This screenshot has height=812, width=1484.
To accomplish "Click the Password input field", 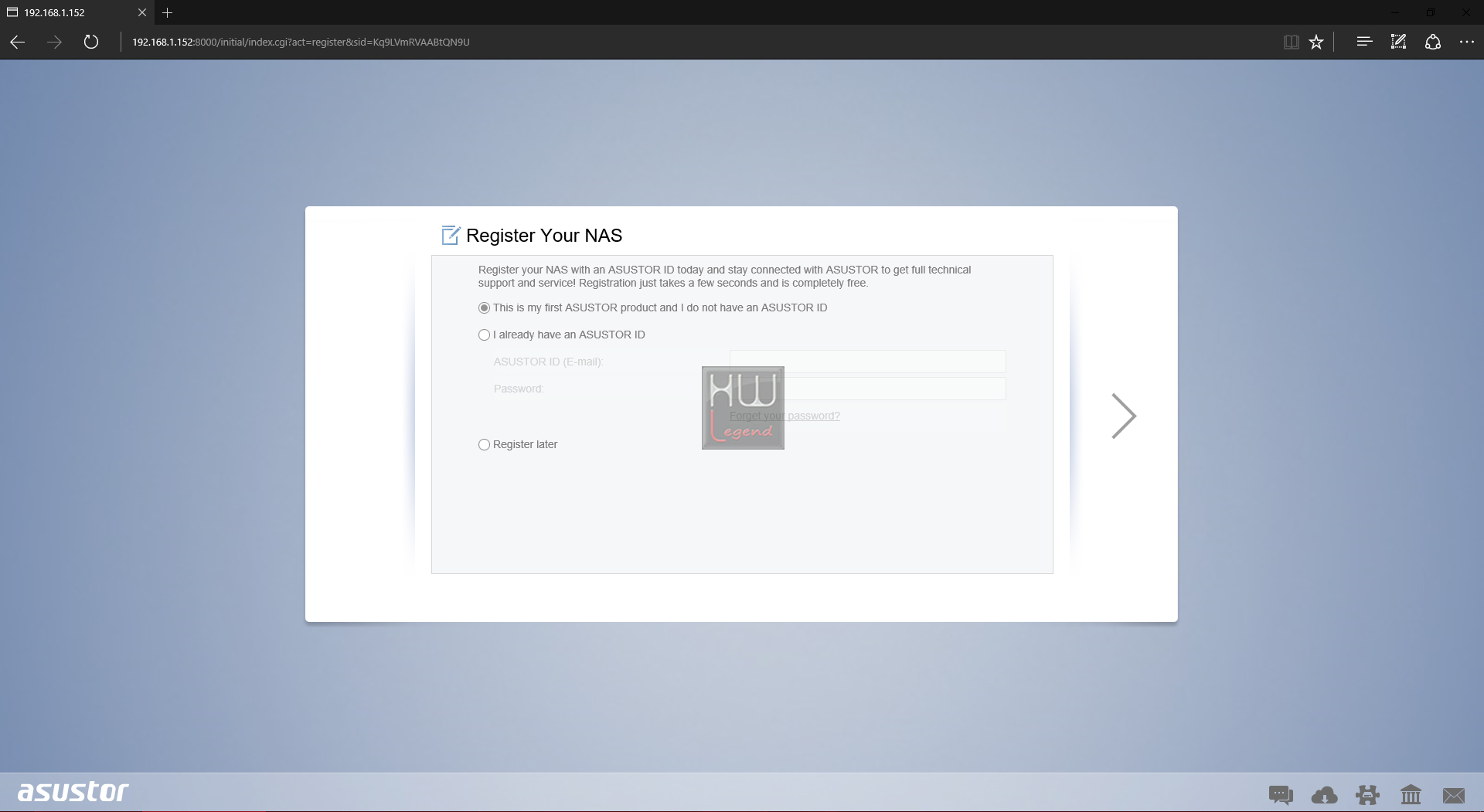I will point(867,389).
